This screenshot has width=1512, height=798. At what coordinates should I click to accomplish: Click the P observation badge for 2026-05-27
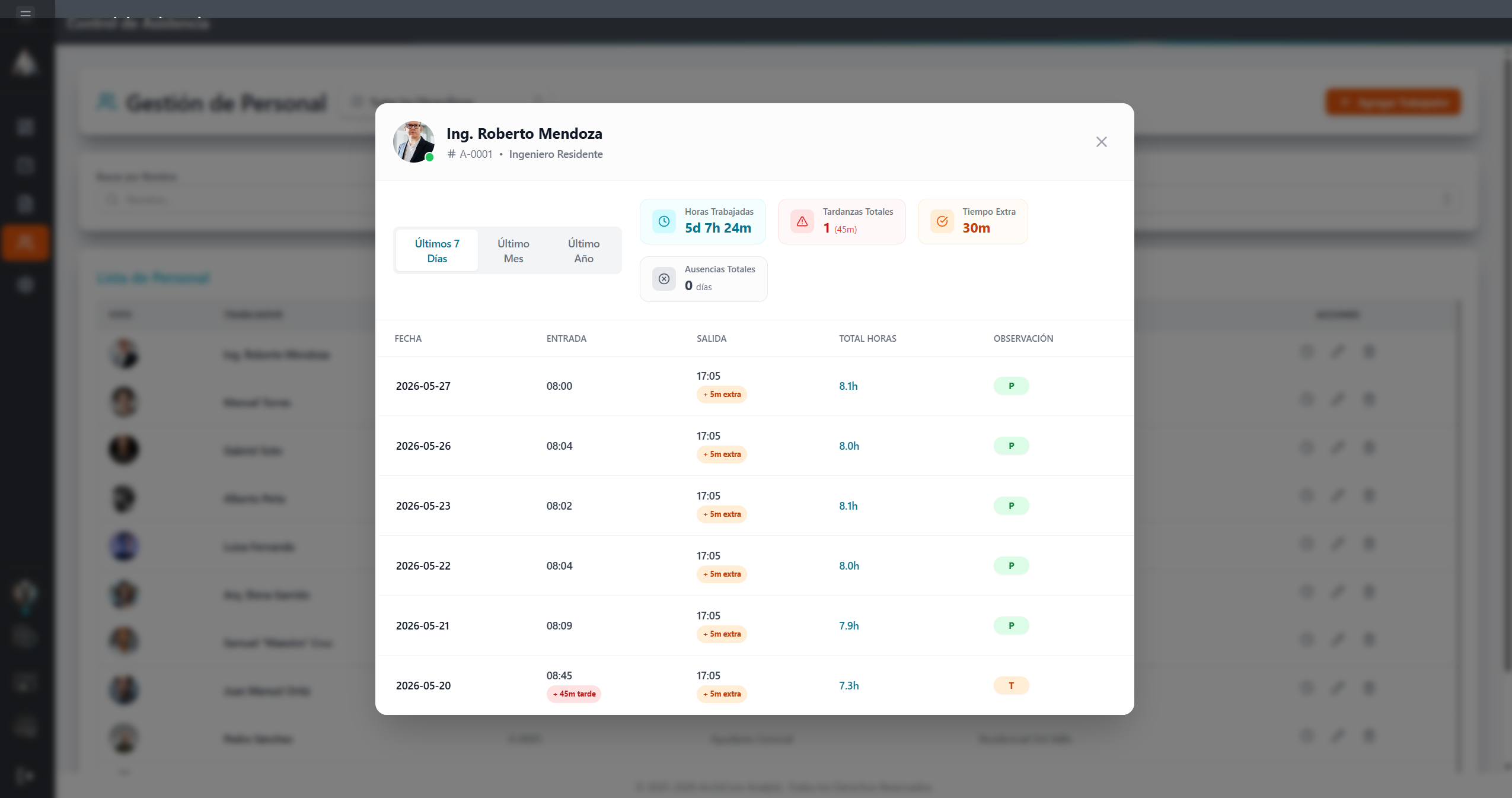click(1011, 386)
